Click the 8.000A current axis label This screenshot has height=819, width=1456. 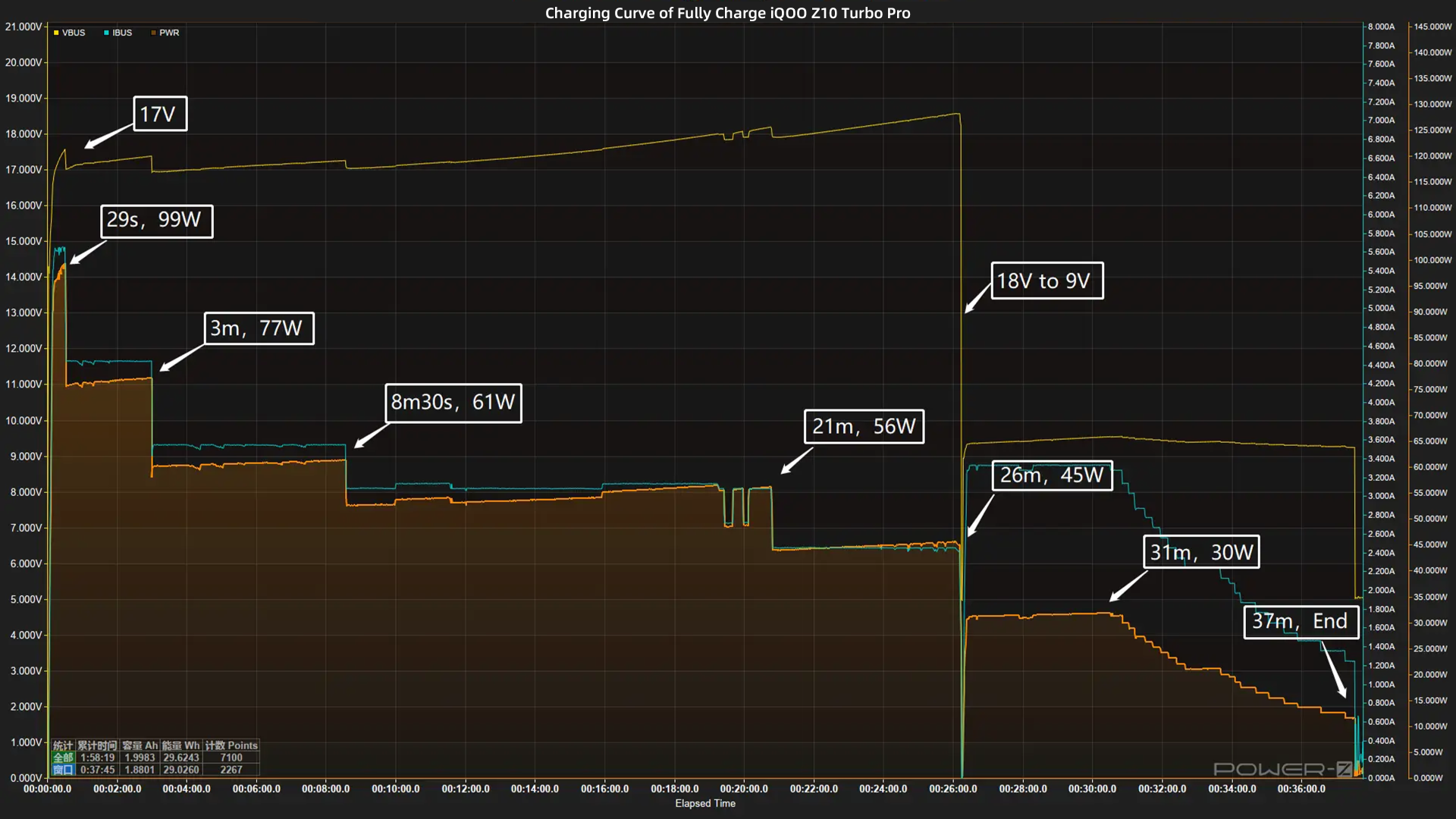[1381, 27]
